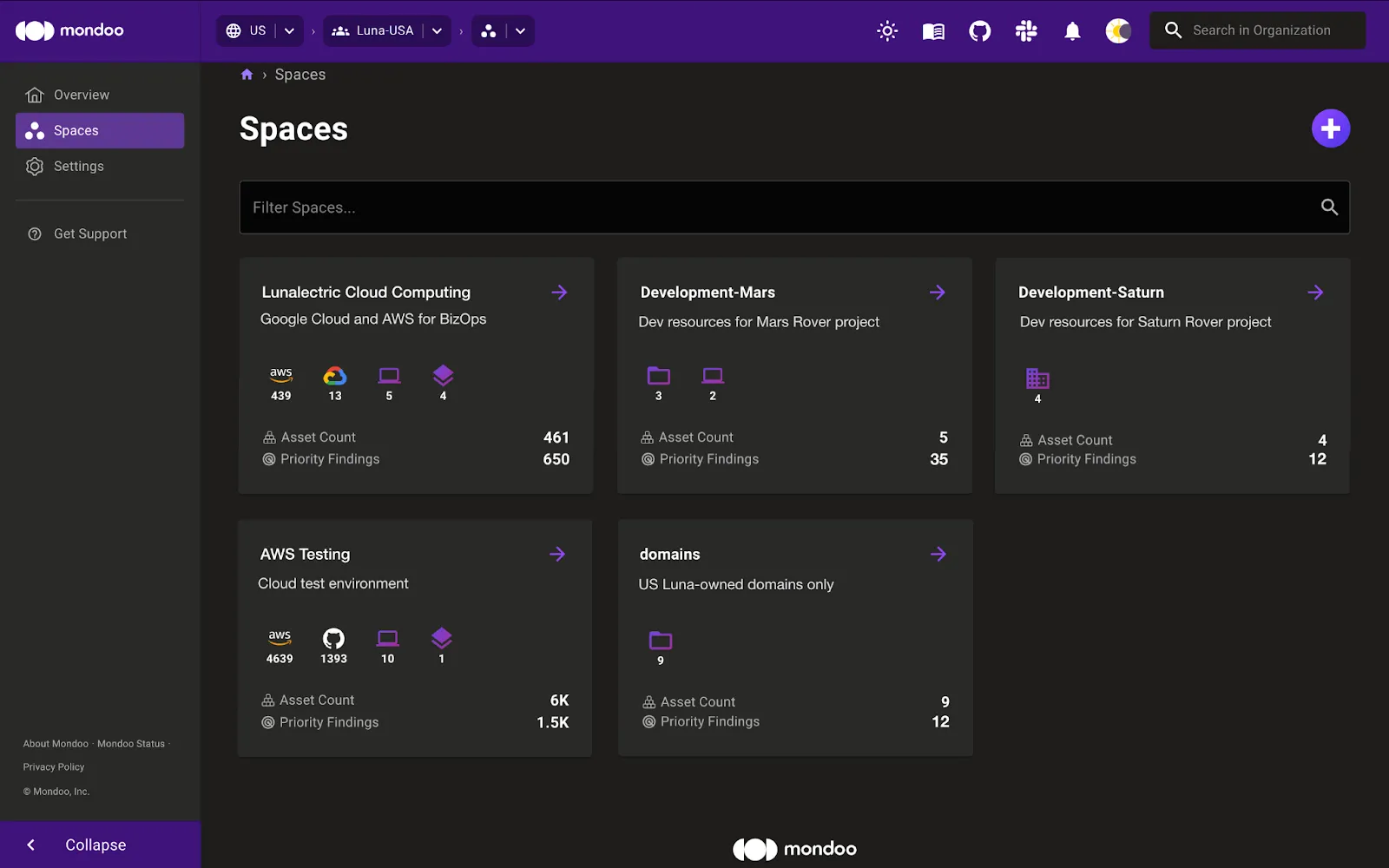Expand the Luna-USA dropdown chevron

(437, 30)
